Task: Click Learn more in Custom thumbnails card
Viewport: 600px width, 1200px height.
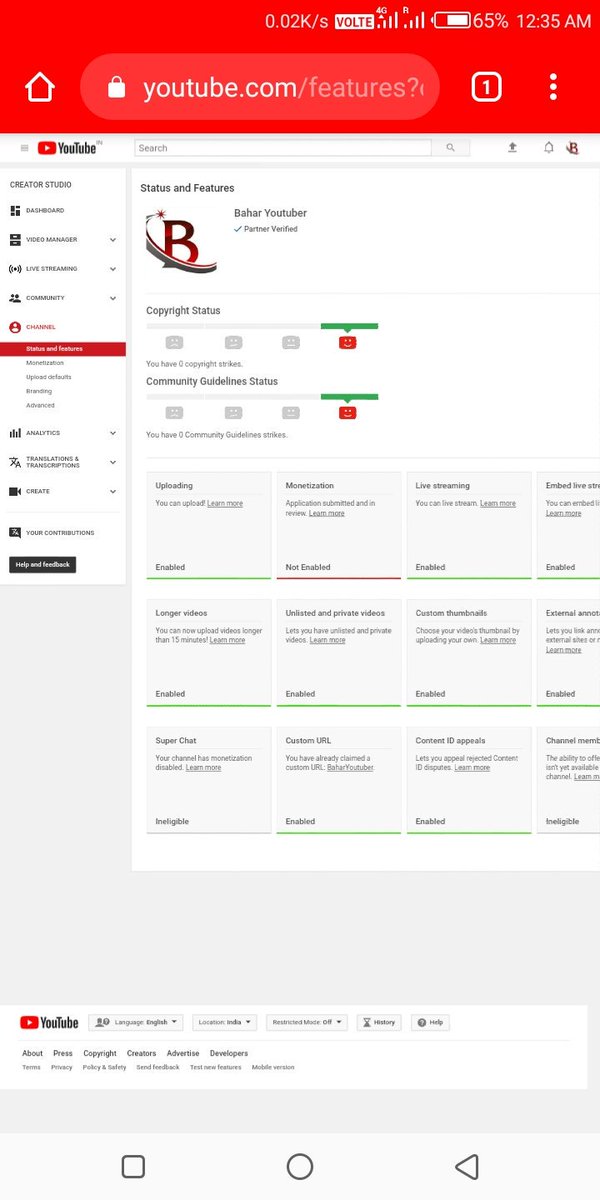Action: [x=498, y=640]
